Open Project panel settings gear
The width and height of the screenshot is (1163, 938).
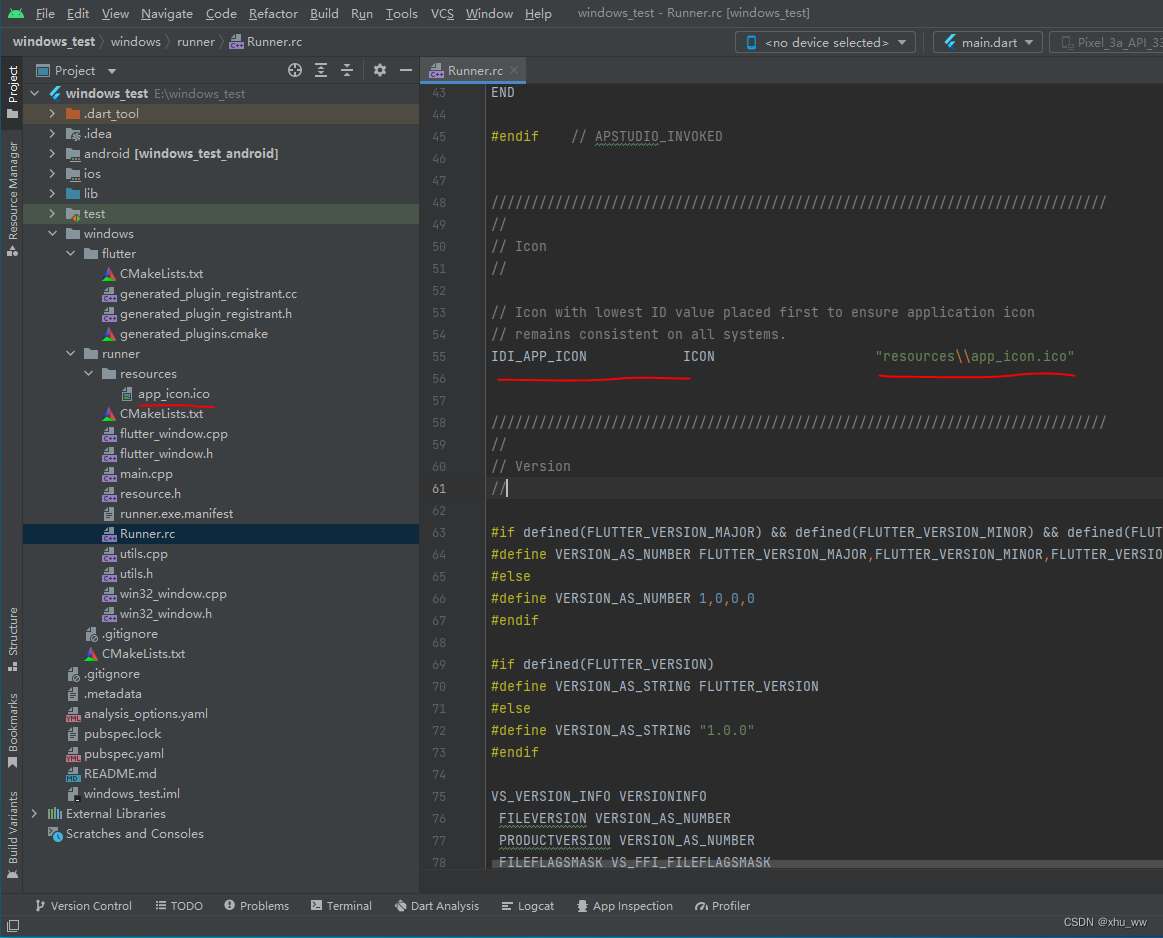click(380, 70)
